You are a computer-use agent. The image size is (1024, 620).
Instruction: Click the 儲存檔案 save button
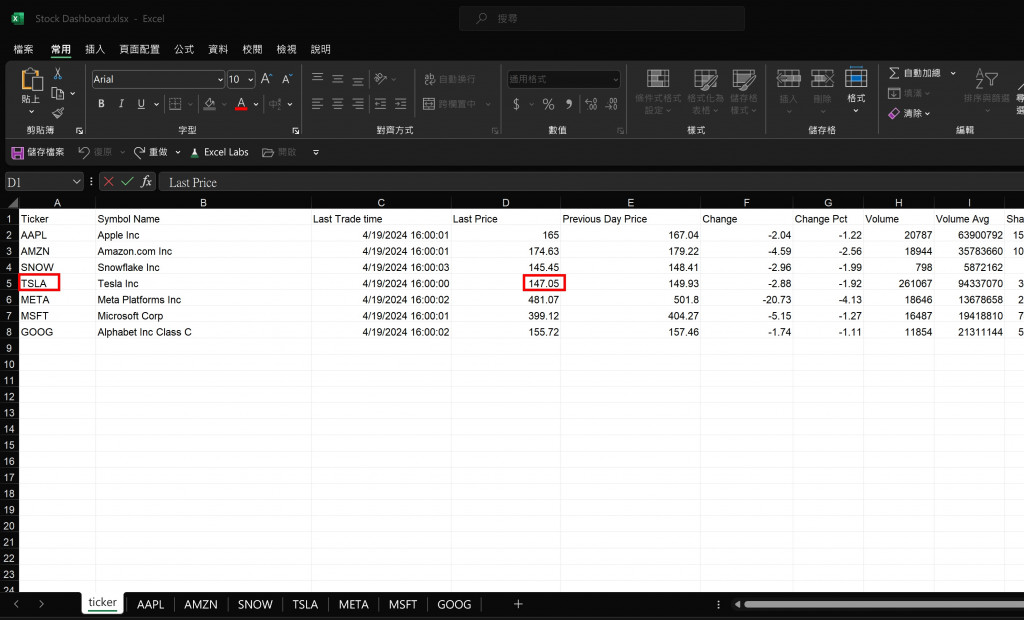point(38,152)
